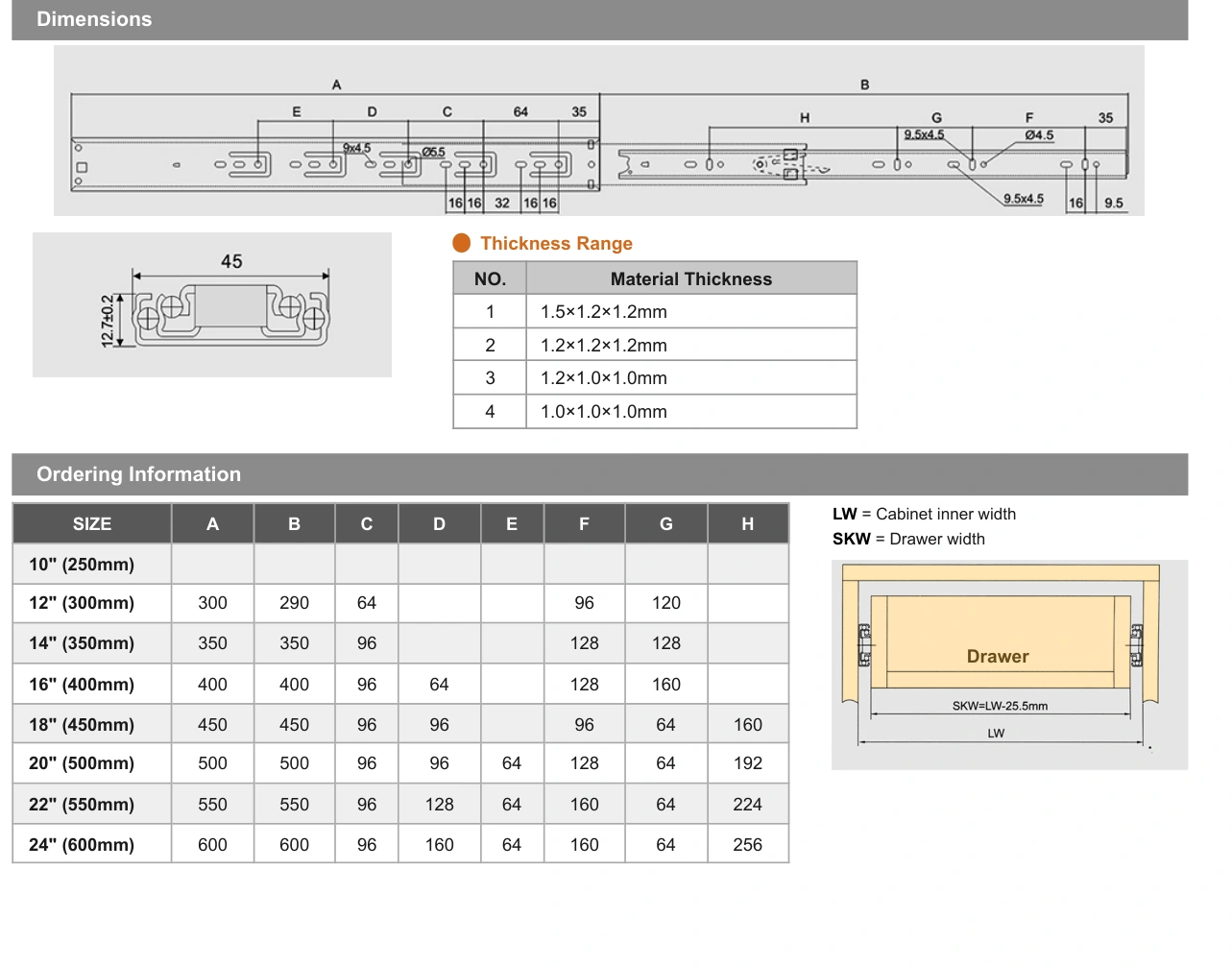
Task: Click the 12.7±0.2 height dimension label
Action: pyautogui.click(x=108, y=320)
